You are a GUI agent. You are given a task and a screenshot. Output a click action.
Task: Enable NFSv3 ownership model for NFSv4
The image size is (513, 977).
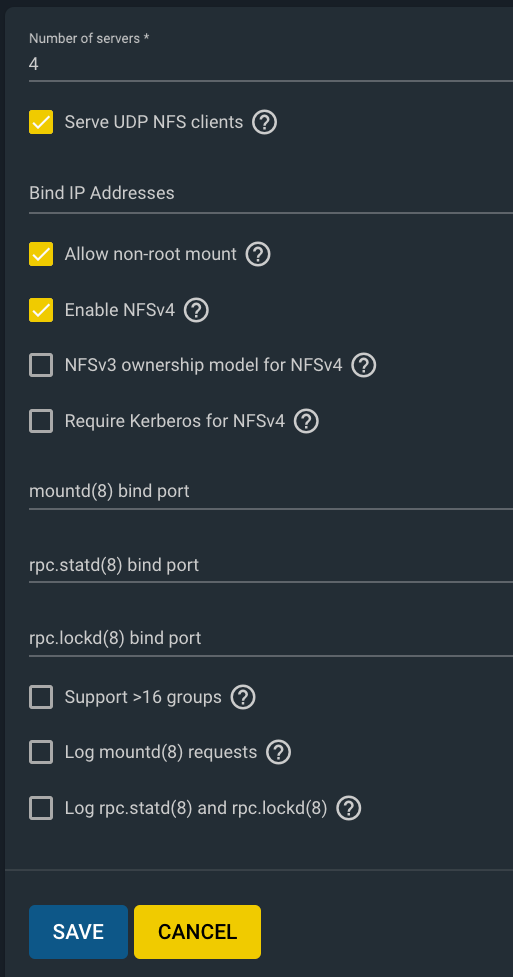pos(41,365)
